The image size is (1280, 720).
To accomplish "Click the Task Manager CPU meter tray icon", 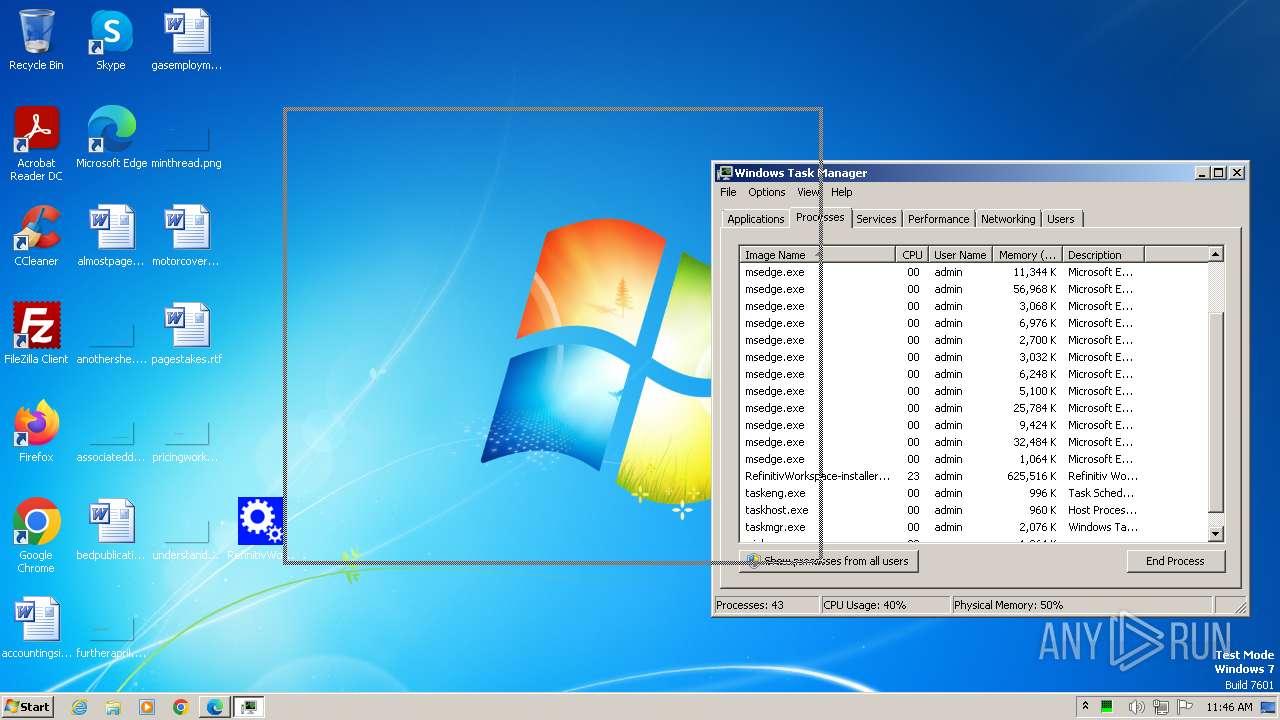I will tap(1107, 707).
